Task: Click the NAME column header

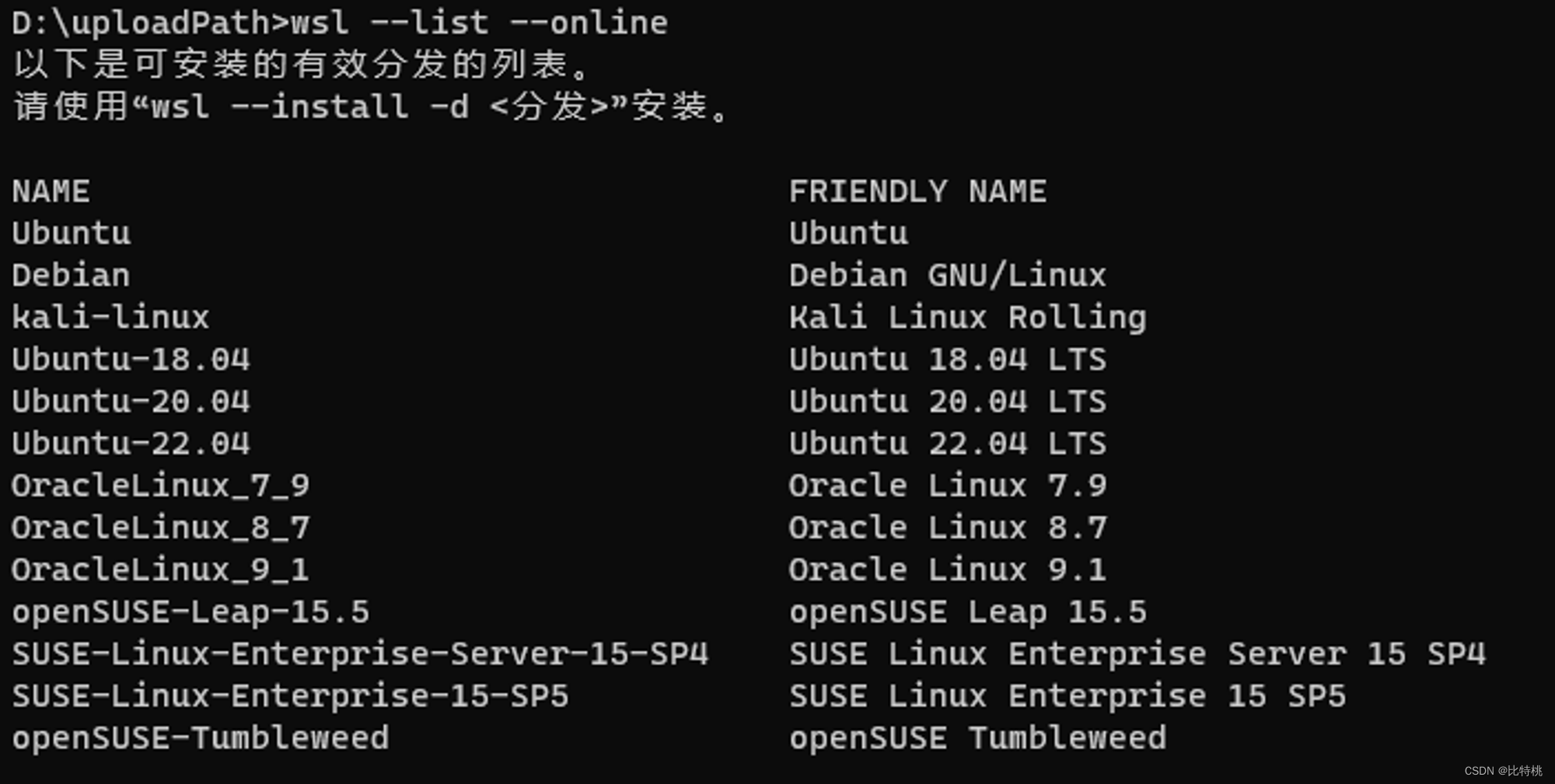Action: point(51,191)
